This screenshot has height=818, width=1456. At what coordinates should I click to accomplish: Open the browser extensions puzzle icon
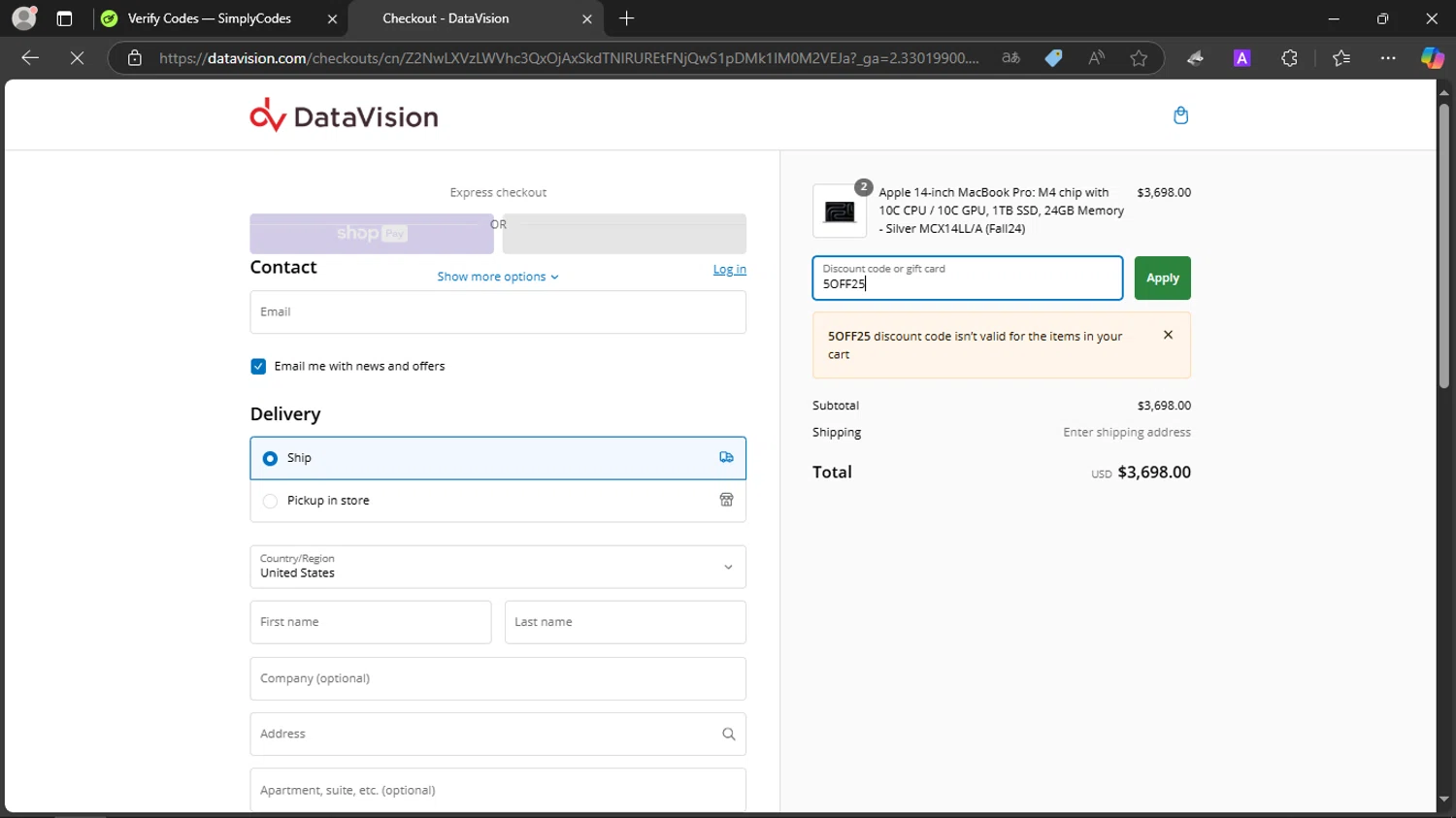[x=1289, y=58]
